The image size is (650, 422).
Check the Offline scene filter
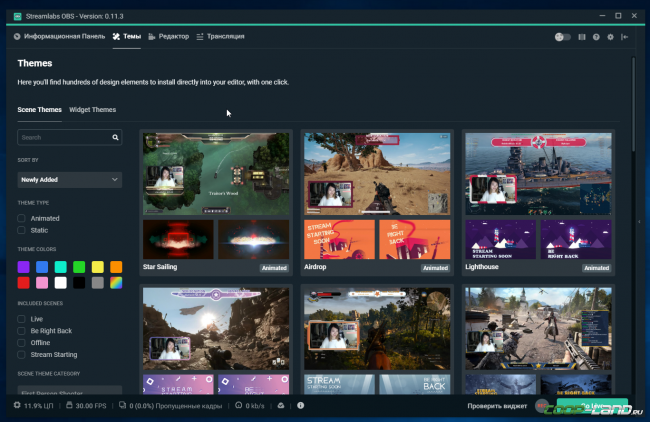(x=22, y=343)
